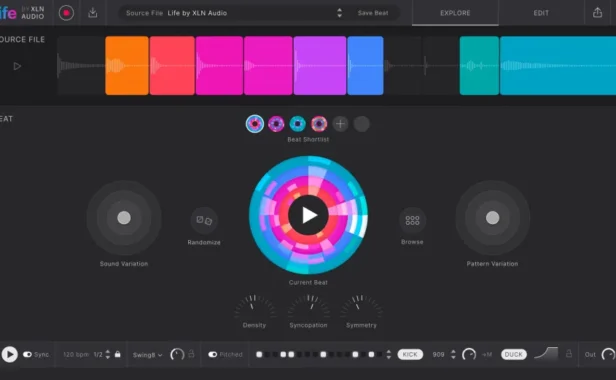Click the 120 bpm tempo value
The height and width of the screenshot is (380, 616).
[76, 354]
